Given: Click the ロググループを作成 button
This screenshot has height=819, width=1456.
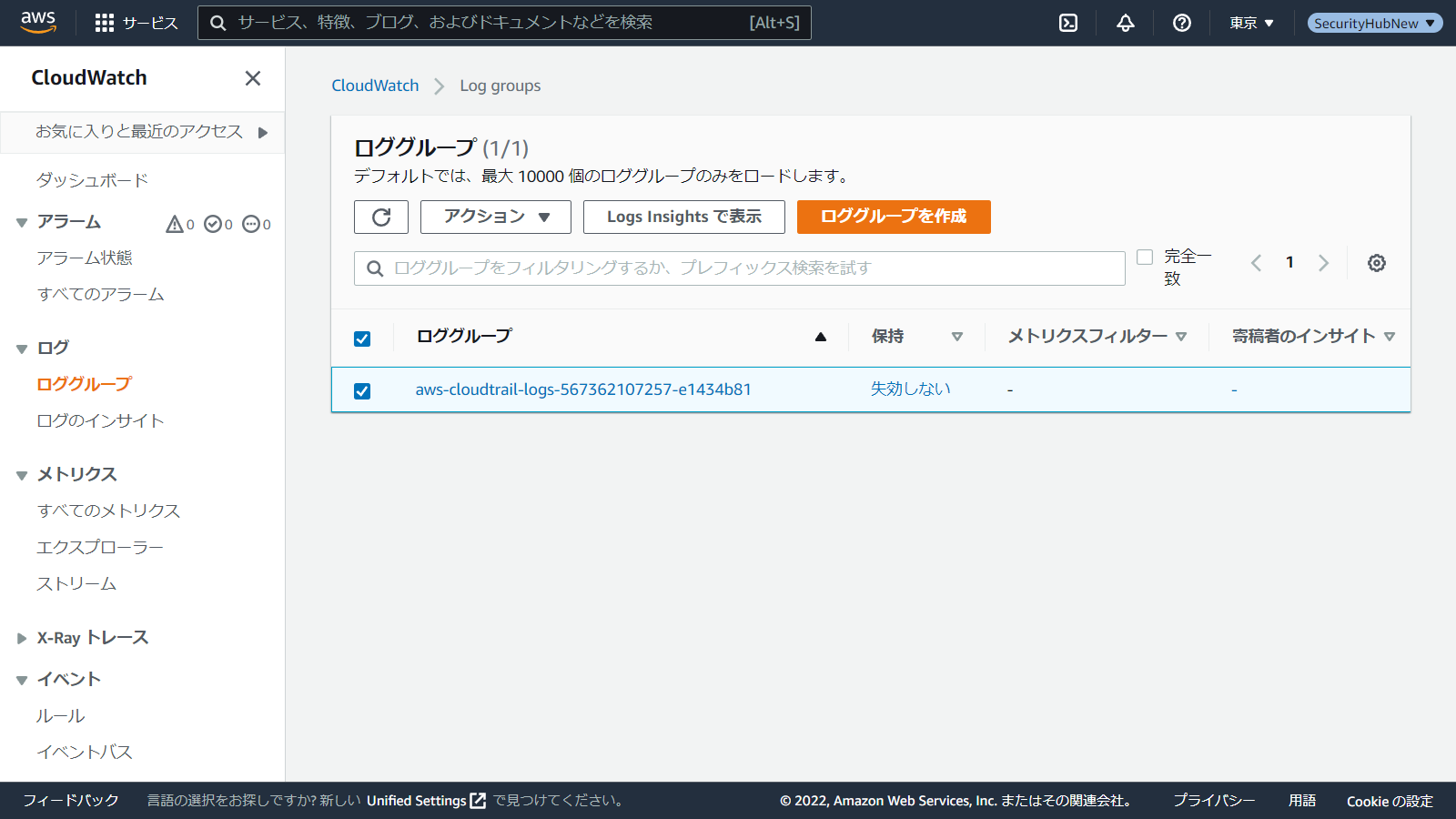Looking at the screenshot, I should click(x=894, y=217).
